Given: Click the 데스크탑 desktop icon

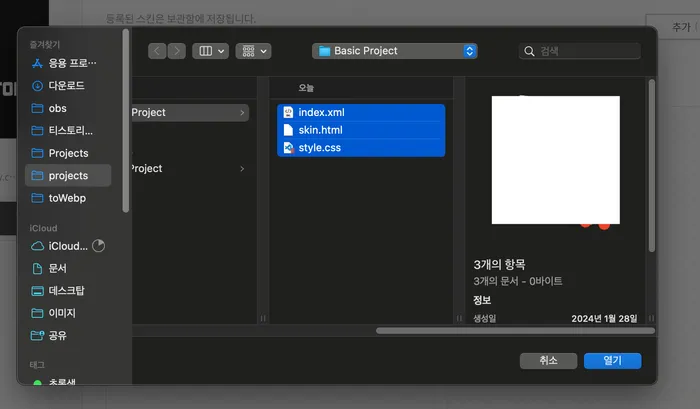Looking at the screenshot, I should click(37, 291).
